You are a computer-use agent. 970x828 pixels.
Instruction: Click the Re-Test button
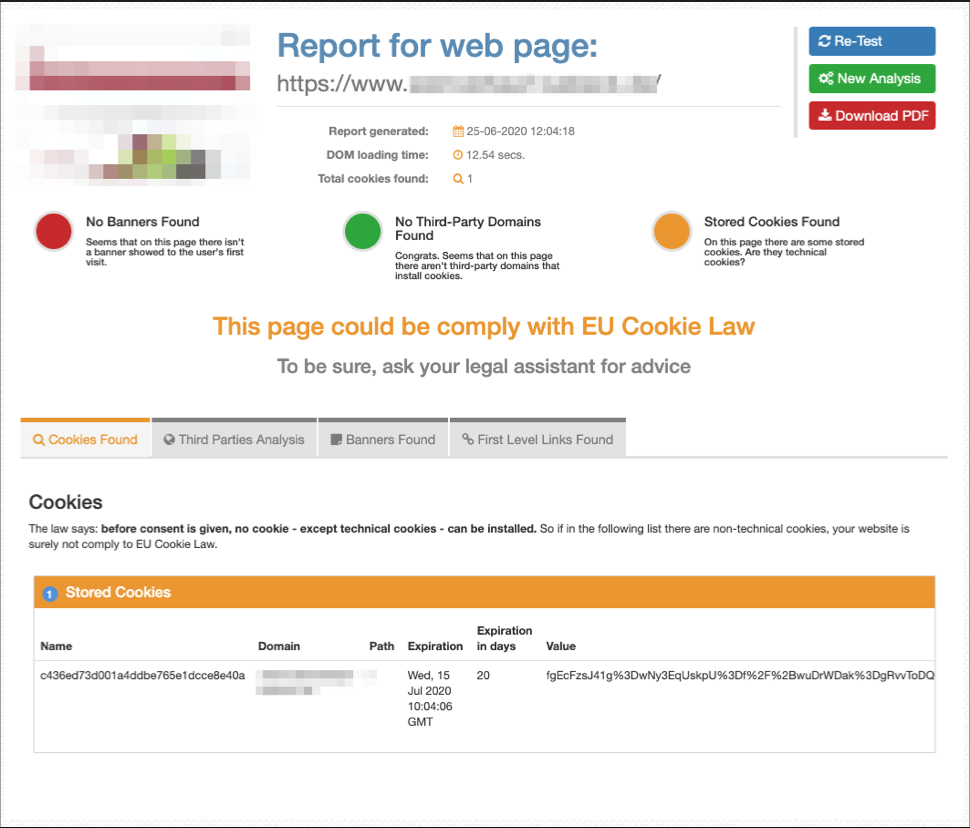tap(872, 41)
